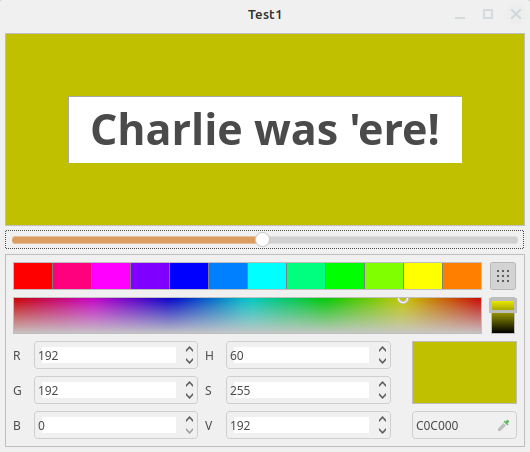Pick the blue color swatch

tap(189, 276)
